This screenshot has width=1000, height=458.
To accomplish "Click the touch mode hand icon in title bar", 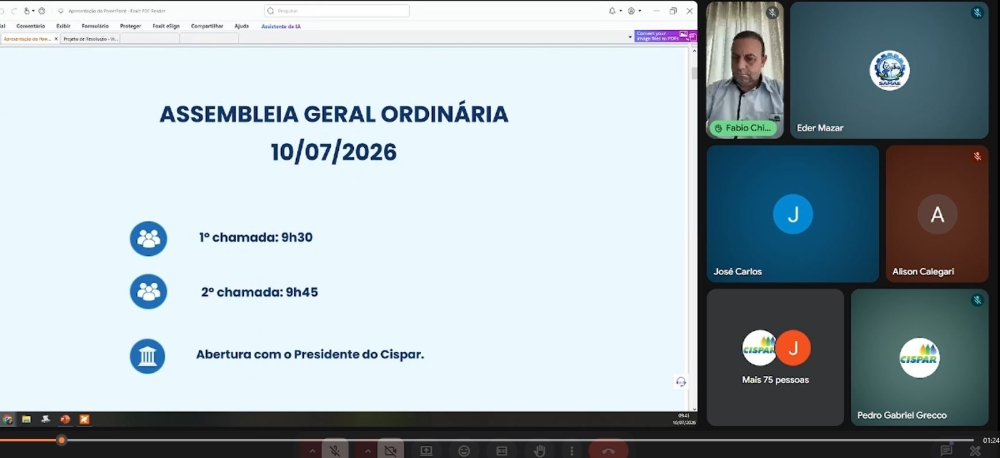I will (26, 11).
